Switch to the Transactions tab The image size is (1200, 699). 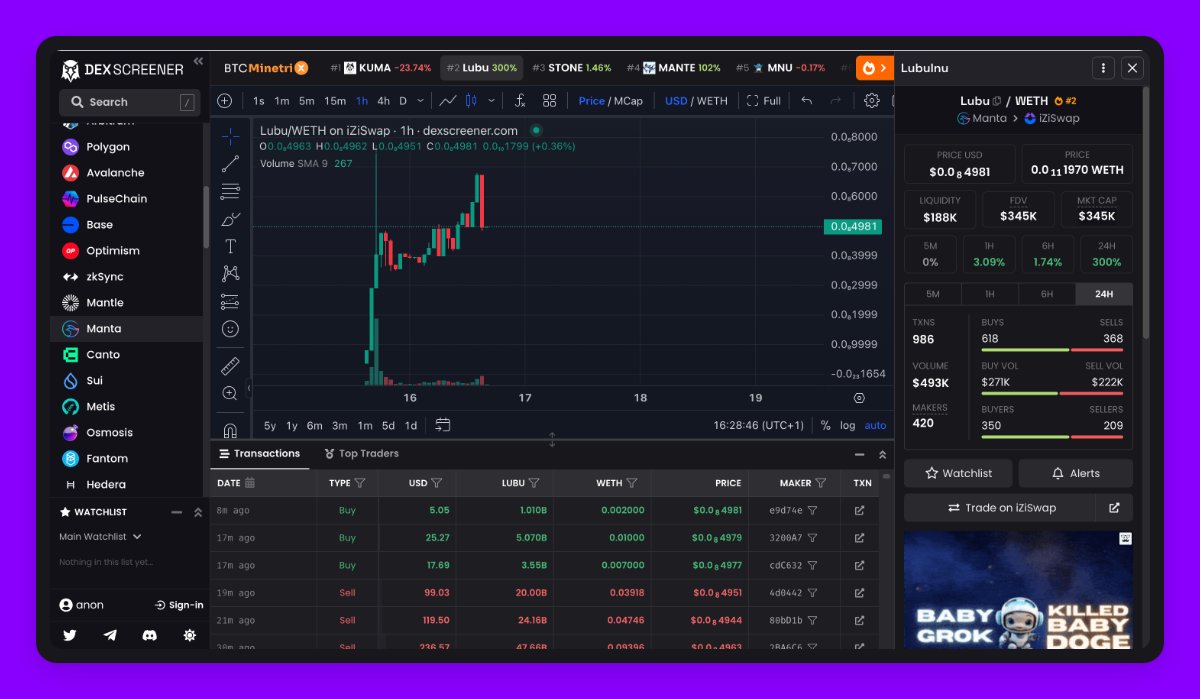(x=259, y=454)
